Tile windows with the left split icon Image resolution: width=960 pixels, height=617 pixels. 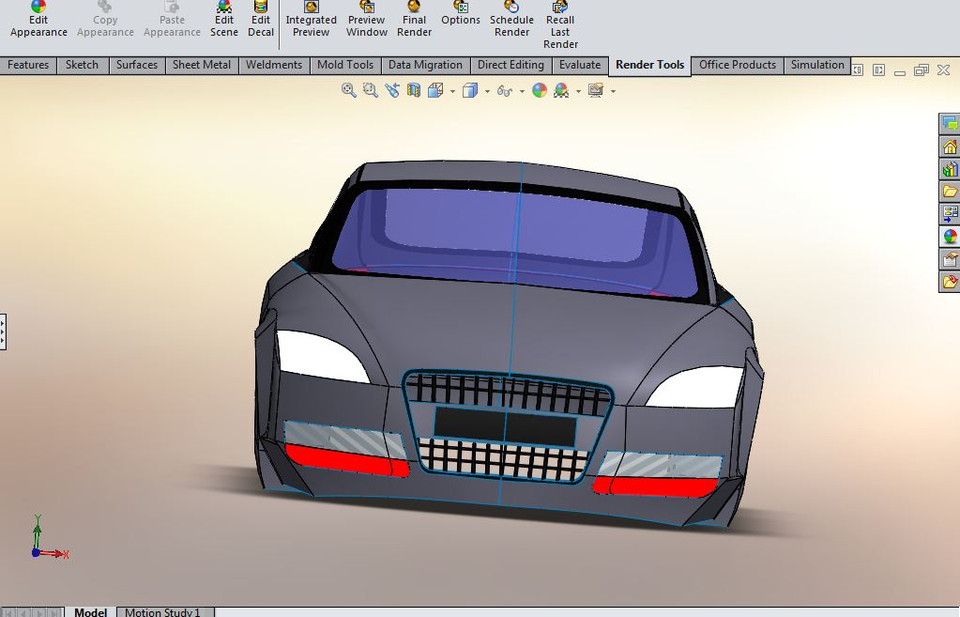pyautogui.click(x=858, y=70)
